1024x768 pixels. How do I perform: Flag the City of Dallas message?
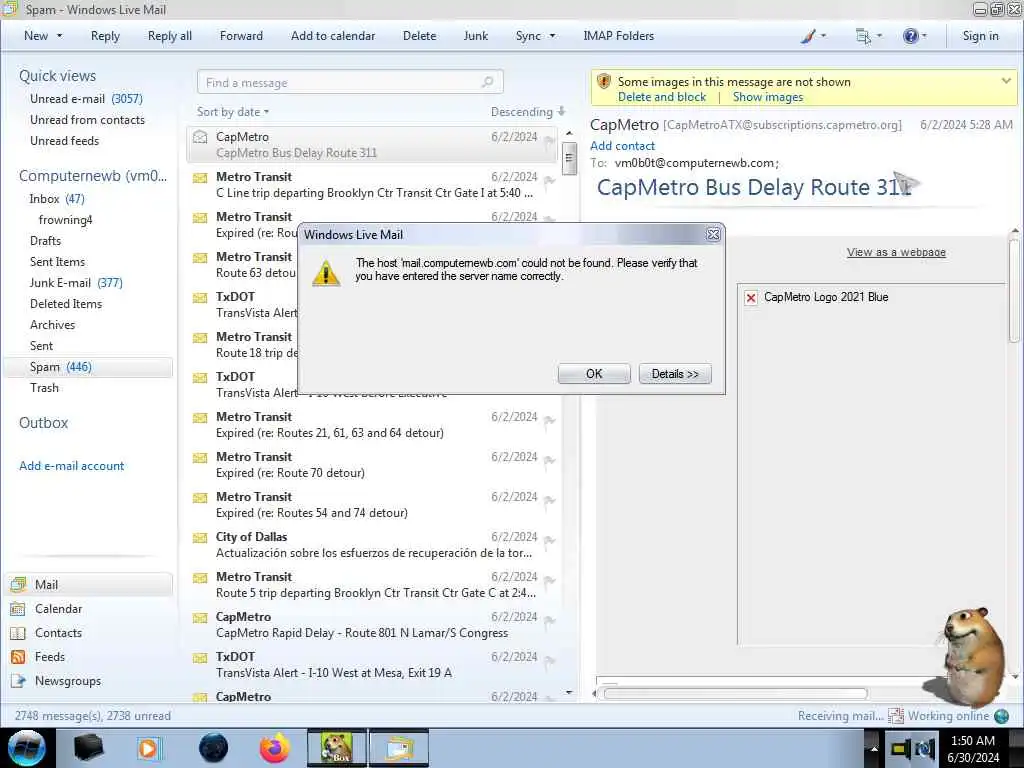(x=549, y=541)
